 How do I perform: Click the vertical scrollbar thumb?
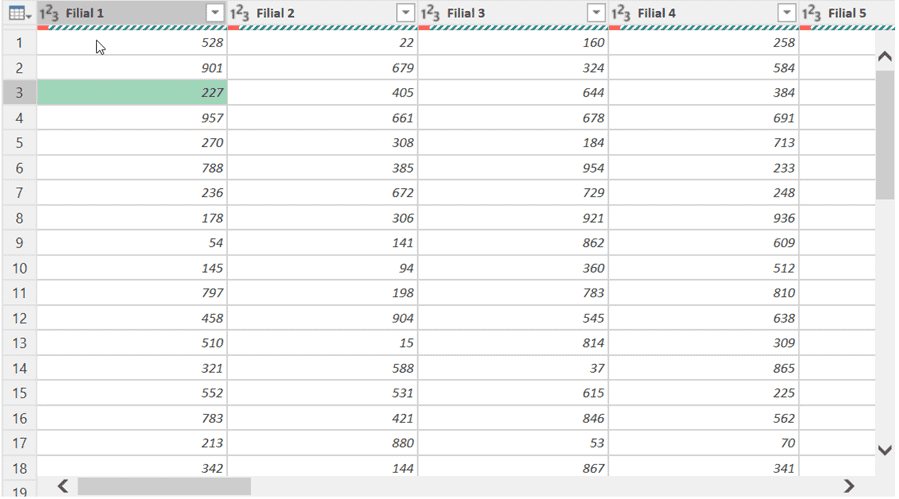885,135
